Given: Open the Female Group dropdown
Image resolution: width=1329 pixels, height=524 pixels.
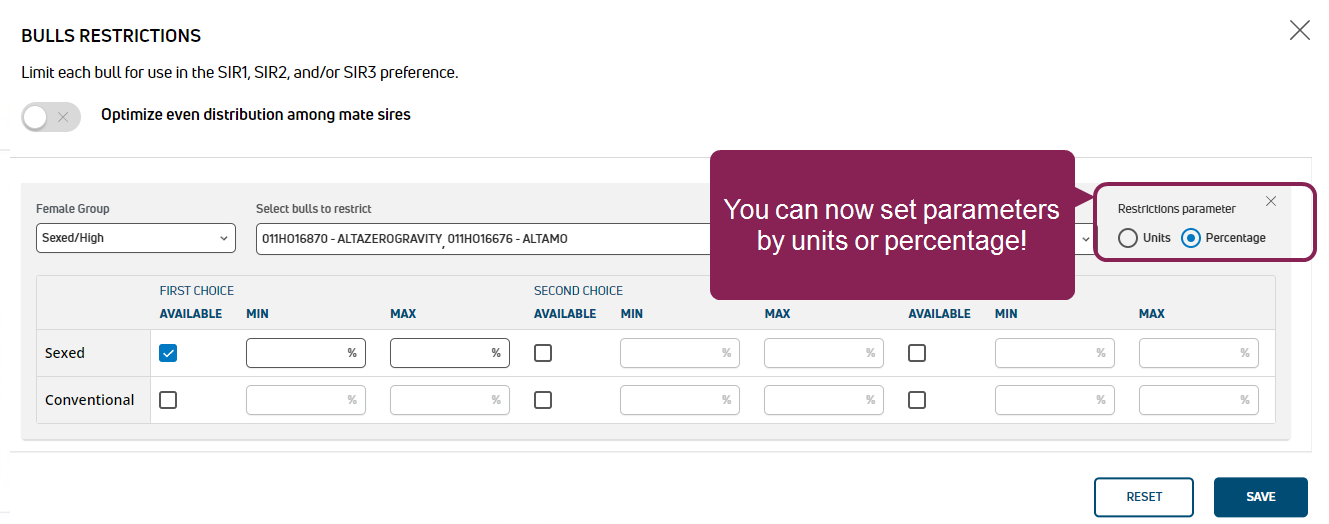Looking at the screenshot, I should point(135,239).
